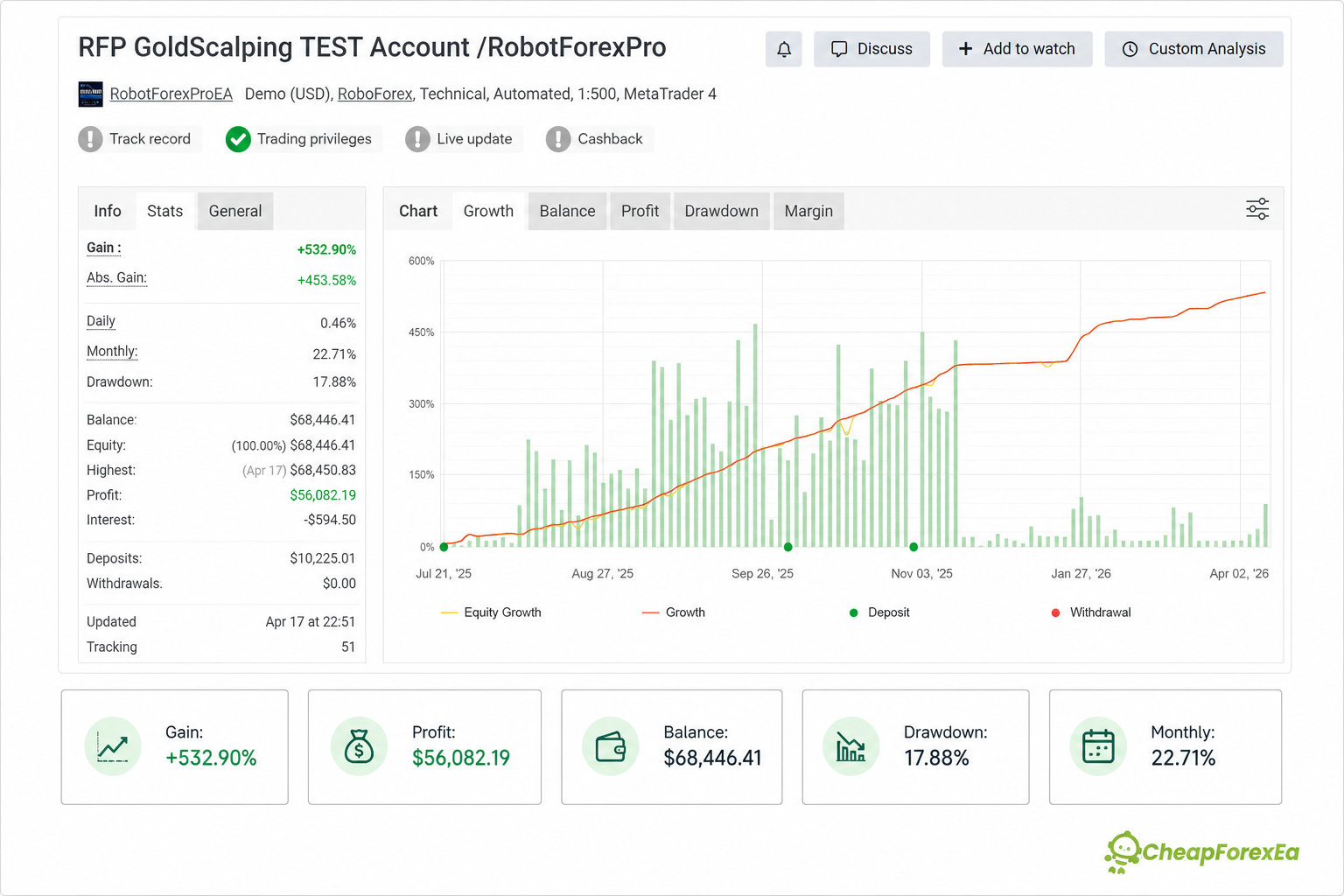The height and width of the screenshot is (896, 1344).
Task: Click the Profit money bag icon
Action: pyautogui.click(x=359, y=746)
